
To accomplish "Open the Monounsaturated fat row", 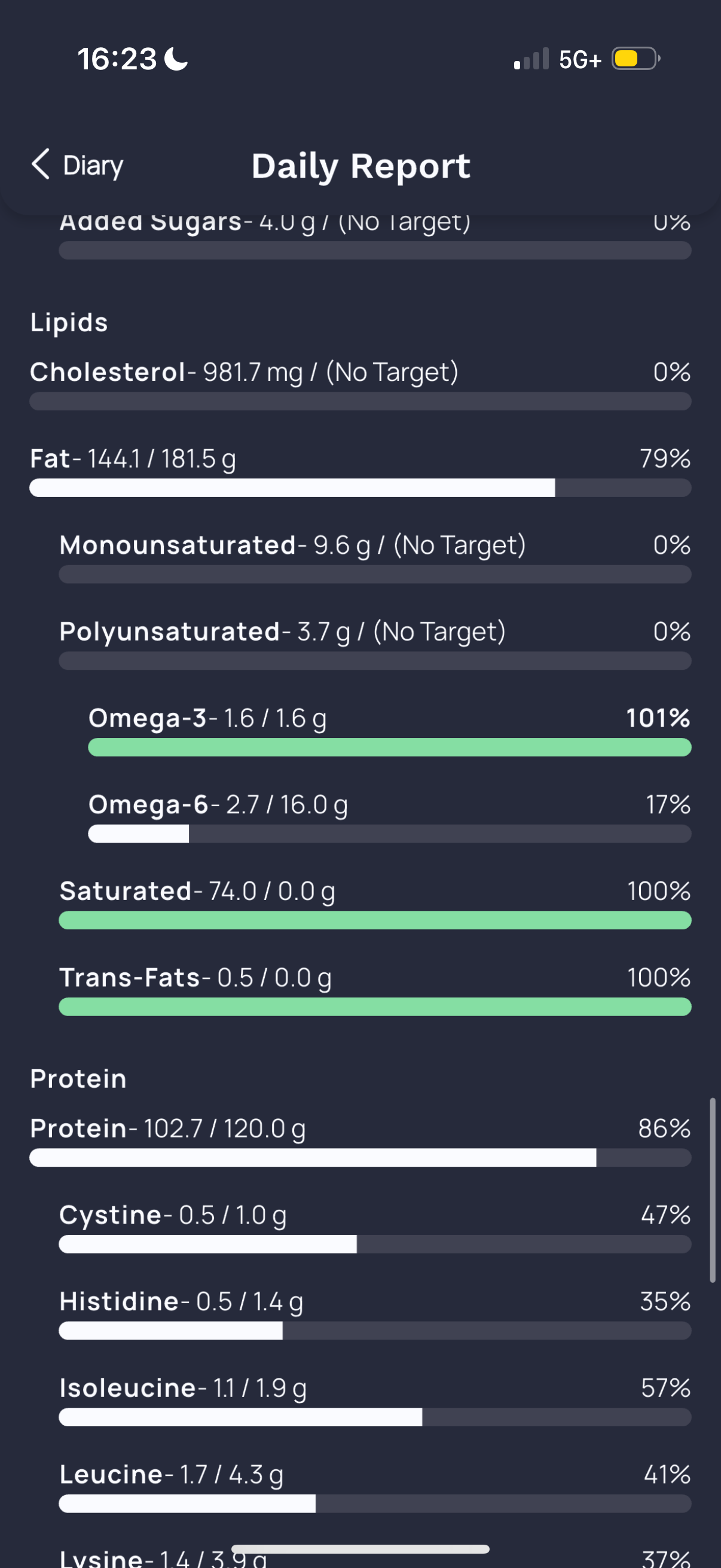I will (x=375, y=557).
